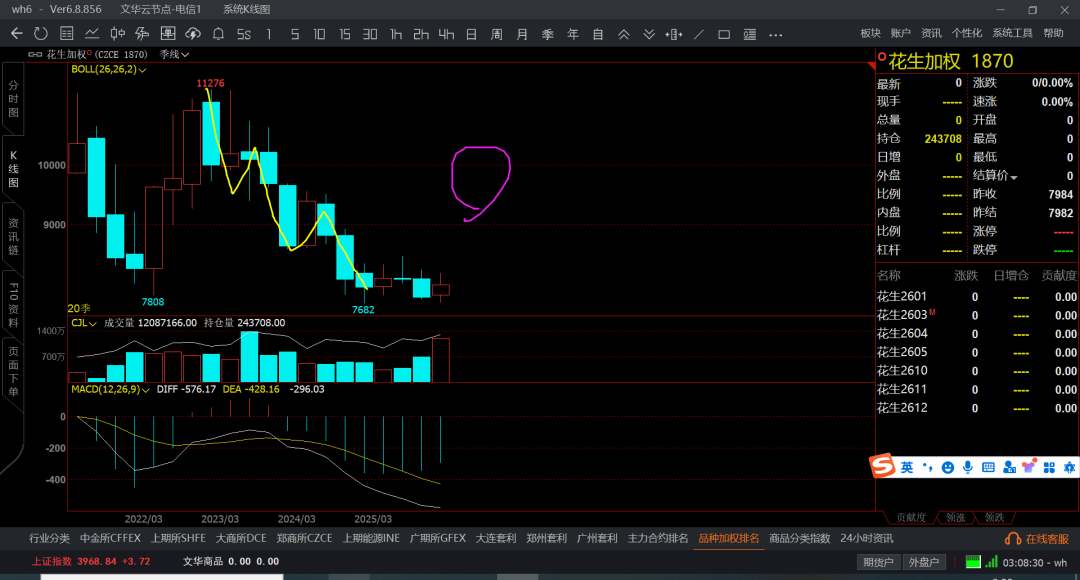Select the candlestick K-line chart icon

tap(118, 34)
